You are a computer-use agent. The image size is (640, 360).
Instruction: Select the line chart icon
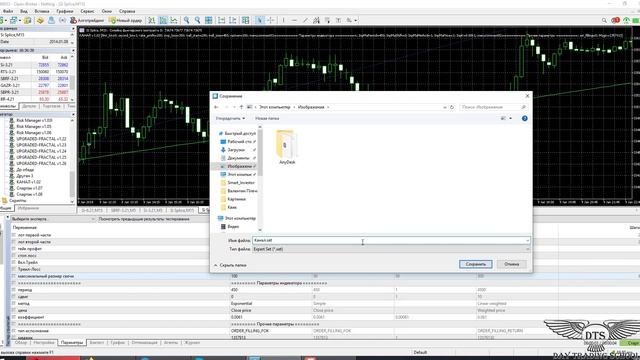[x=174, y=20]
